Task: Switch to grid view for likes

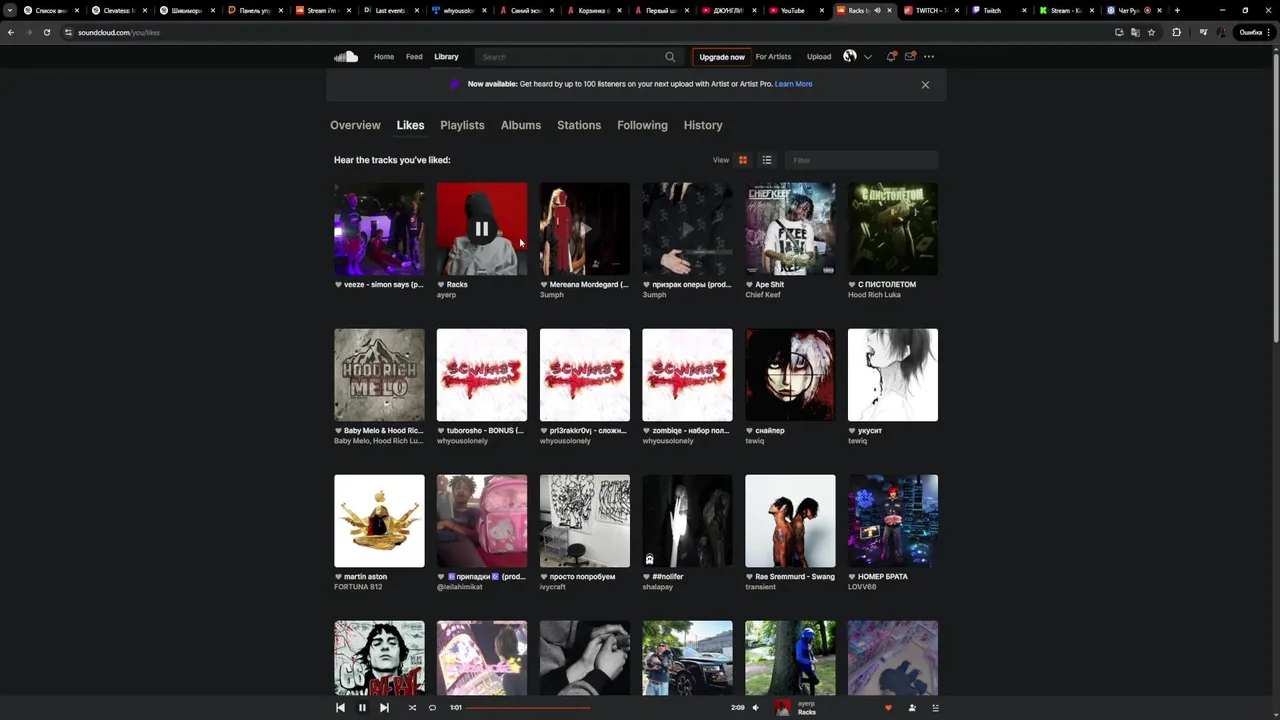Action: [743, 160]
